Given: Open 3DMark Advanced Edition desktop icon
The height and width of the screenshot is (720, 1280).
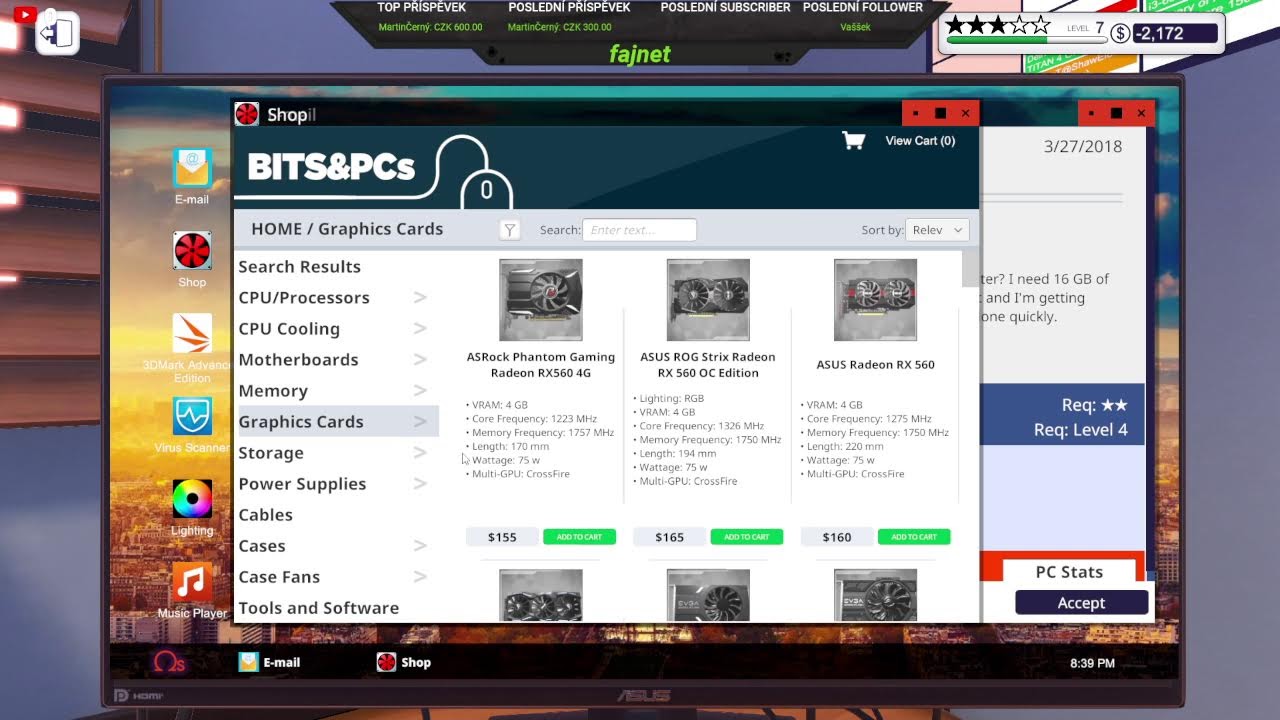Looking at the screenshot, I should pyautogui.click(x=192, y=334).
